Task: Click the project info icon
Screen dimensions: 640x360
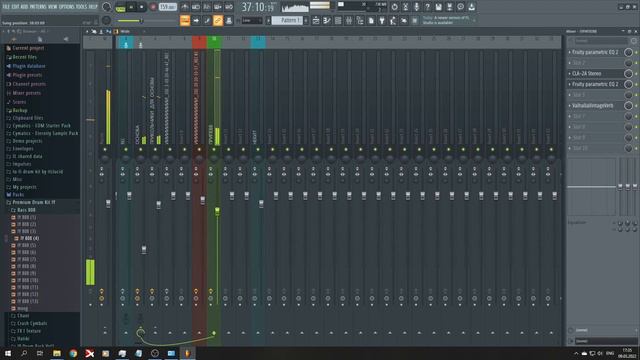Action: click(460, 7)
